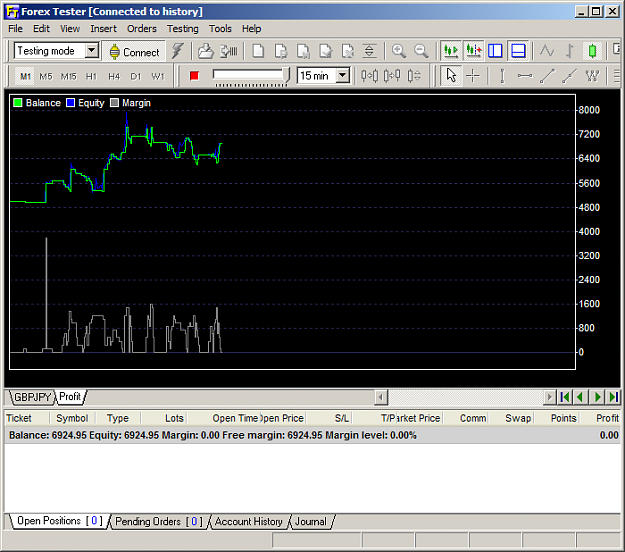Select the line chart zigzag icon

point(547,51)
